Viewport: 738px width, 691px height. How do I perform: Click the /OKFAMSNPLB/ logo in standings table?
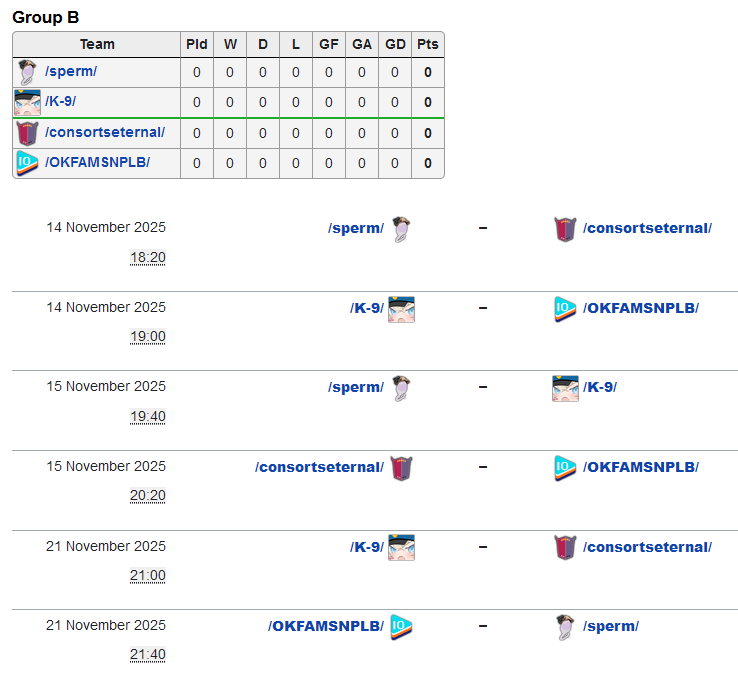click(x=28, y=163)
